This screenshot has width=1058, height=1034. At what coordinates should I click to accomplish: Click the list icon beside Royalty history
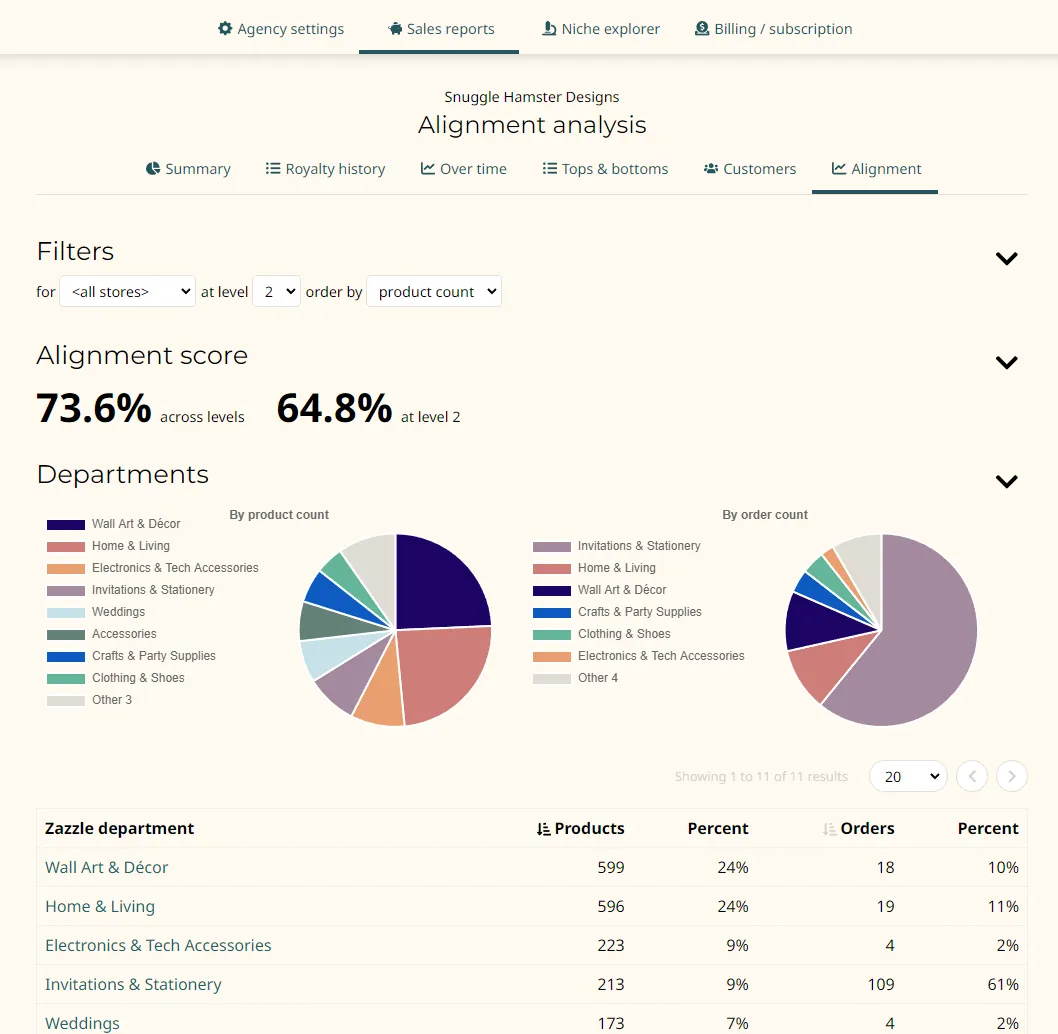[273, 169]
